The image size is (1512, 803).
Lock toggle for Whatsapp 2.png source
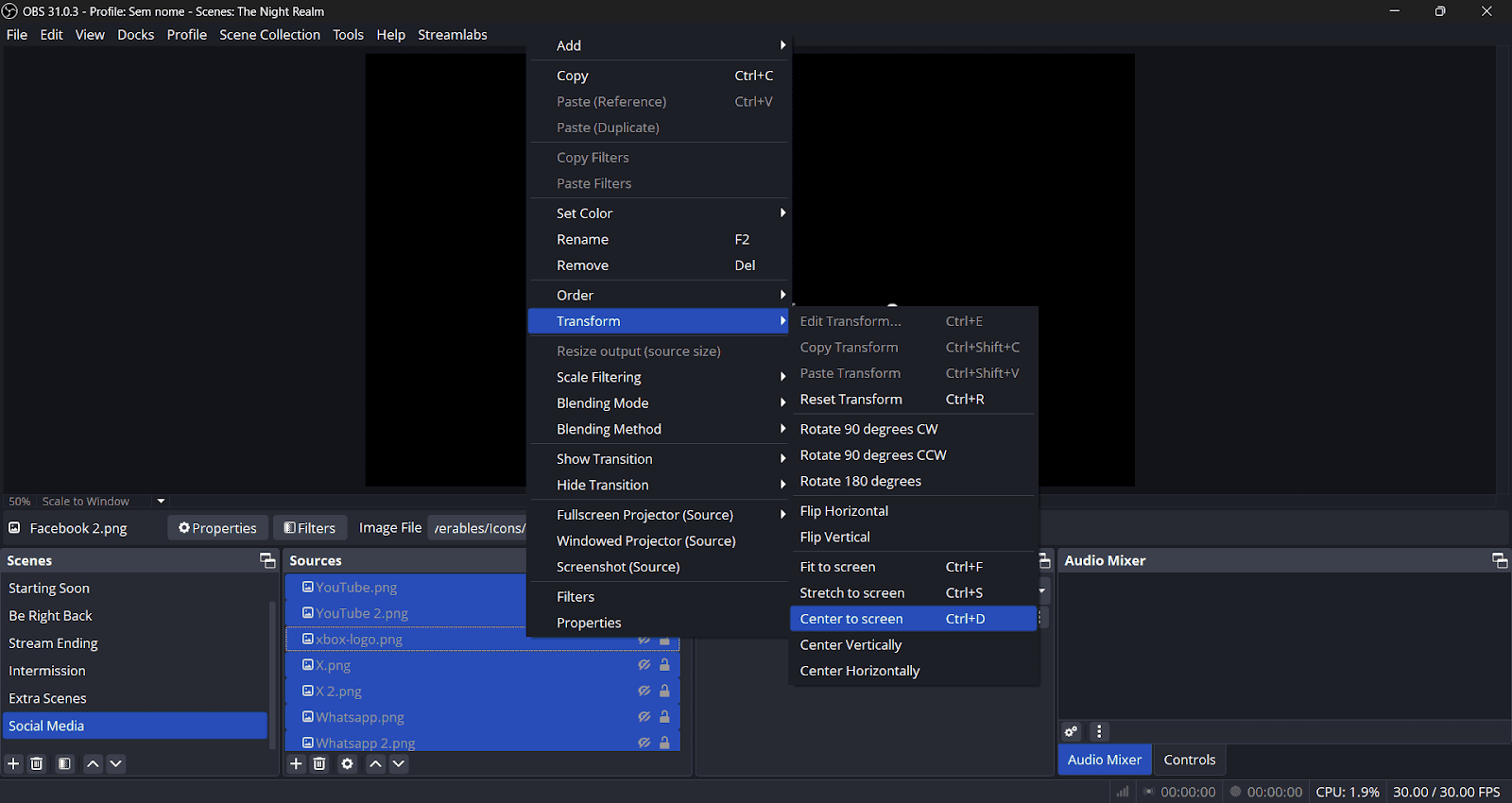click(664, 743)
